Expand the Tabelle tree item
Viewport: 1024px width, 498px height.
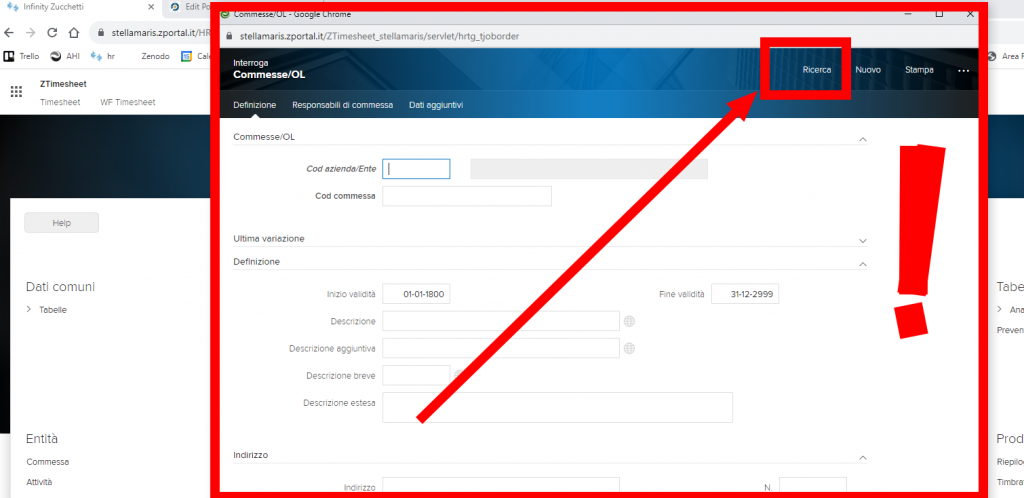coord(30,310)
